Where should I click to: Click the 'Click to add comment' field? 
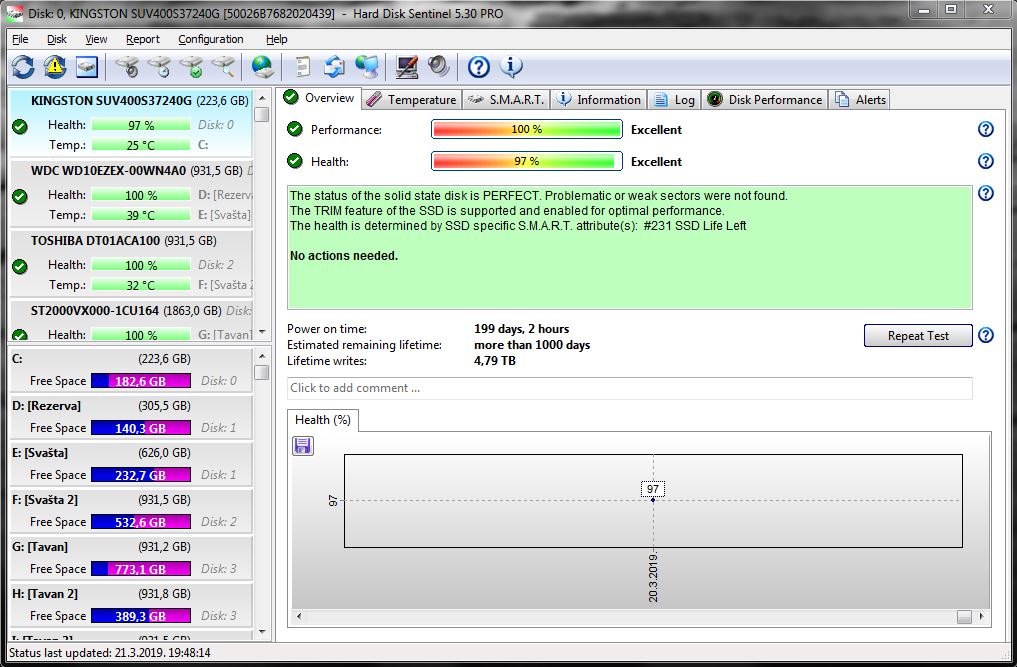pyautogui.click(x=629, y=388)
